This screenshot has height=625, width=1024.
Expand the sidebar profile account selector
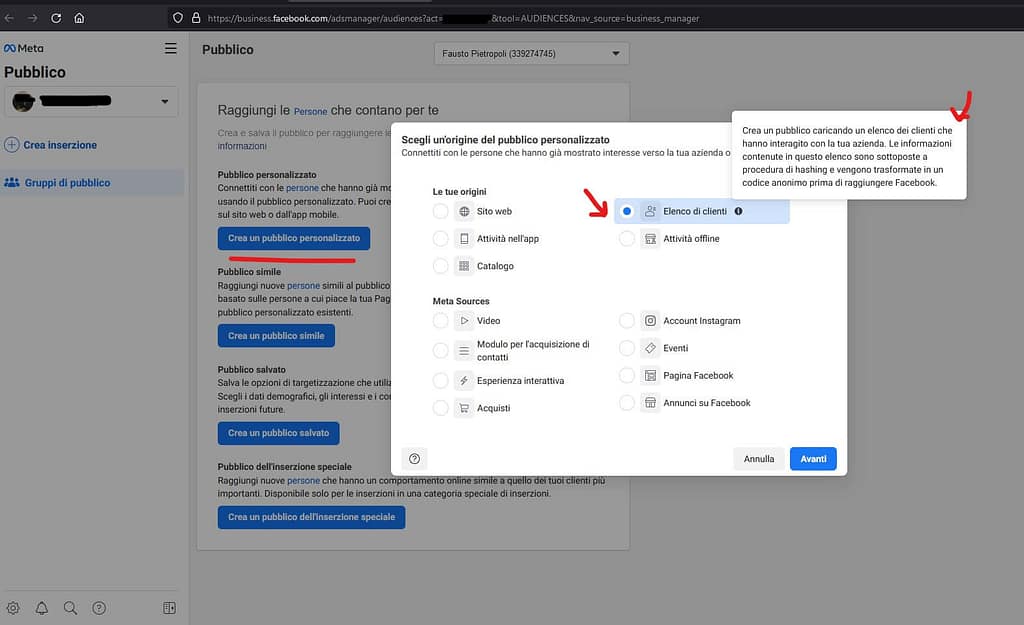pyautogui.click(x=91, y=102)
